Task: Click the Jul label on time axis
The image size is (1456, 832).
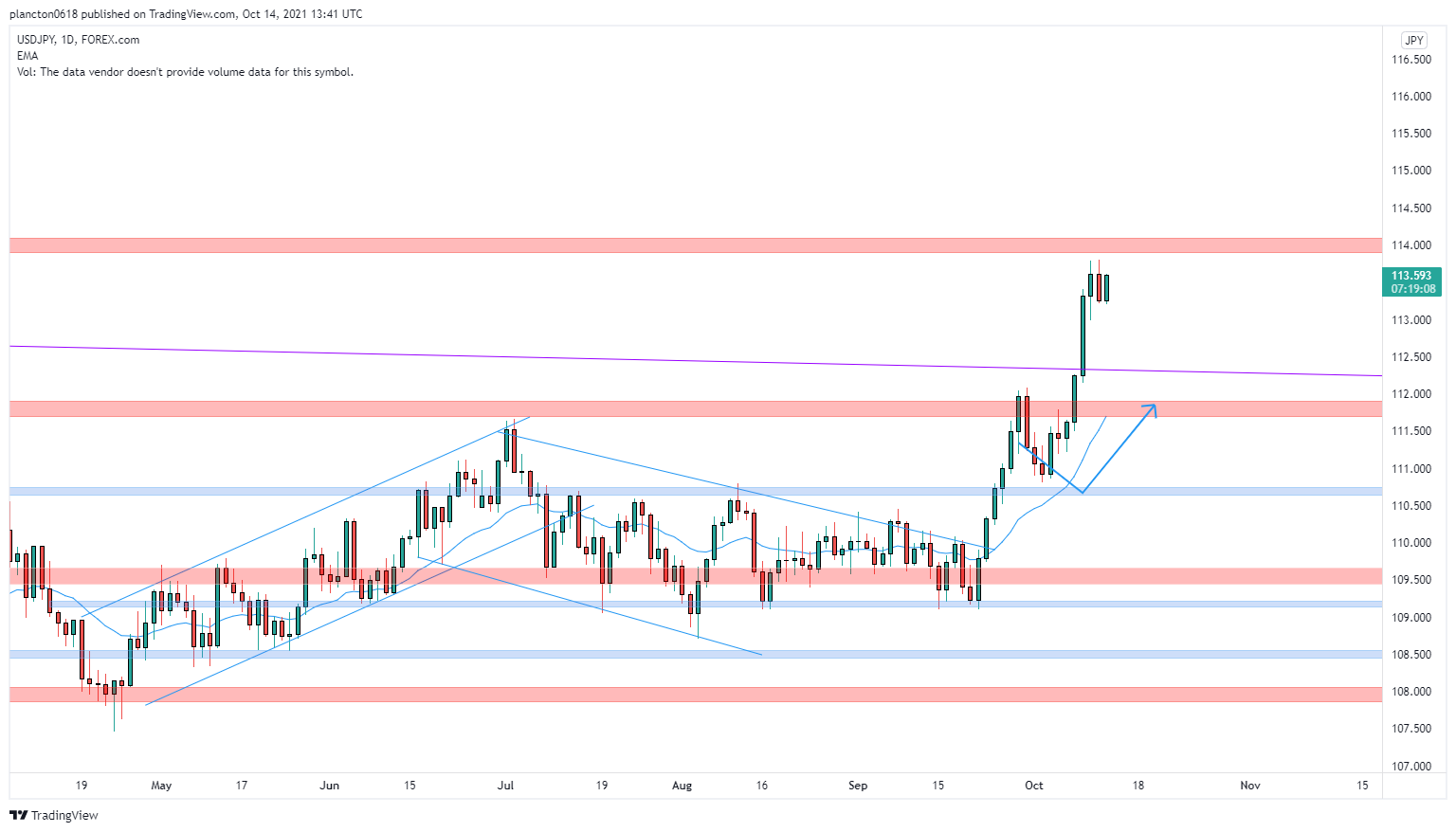Action: [x=505, y=786]
